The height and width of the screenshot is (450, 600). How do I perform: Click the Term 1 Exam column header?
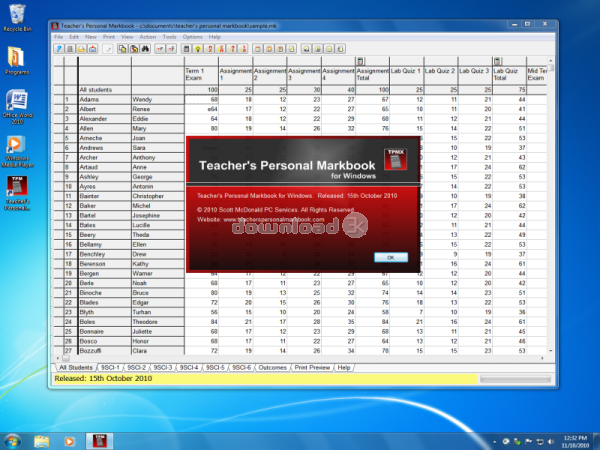(201, 75)
